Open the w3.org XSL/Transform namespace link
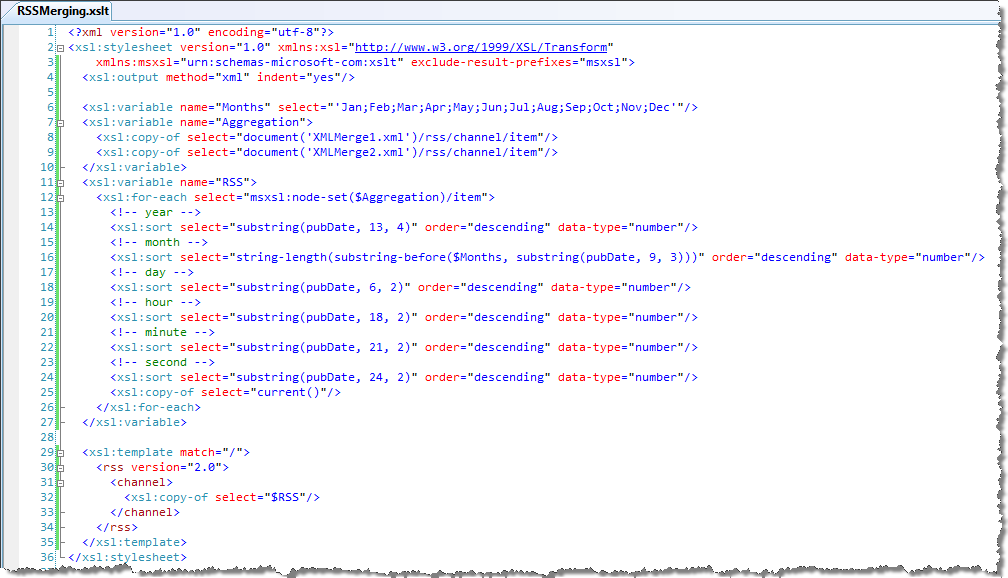The height and width of the screenshot is (578, 1008). pyautogui.click(x=481, y=47)
